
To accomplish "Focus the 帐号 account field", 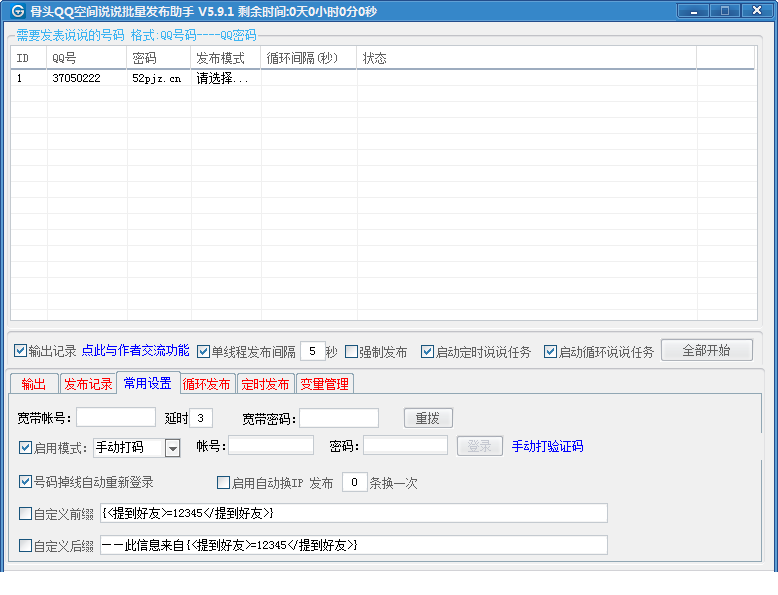I will pyautogui.click(x=271, y=446).
